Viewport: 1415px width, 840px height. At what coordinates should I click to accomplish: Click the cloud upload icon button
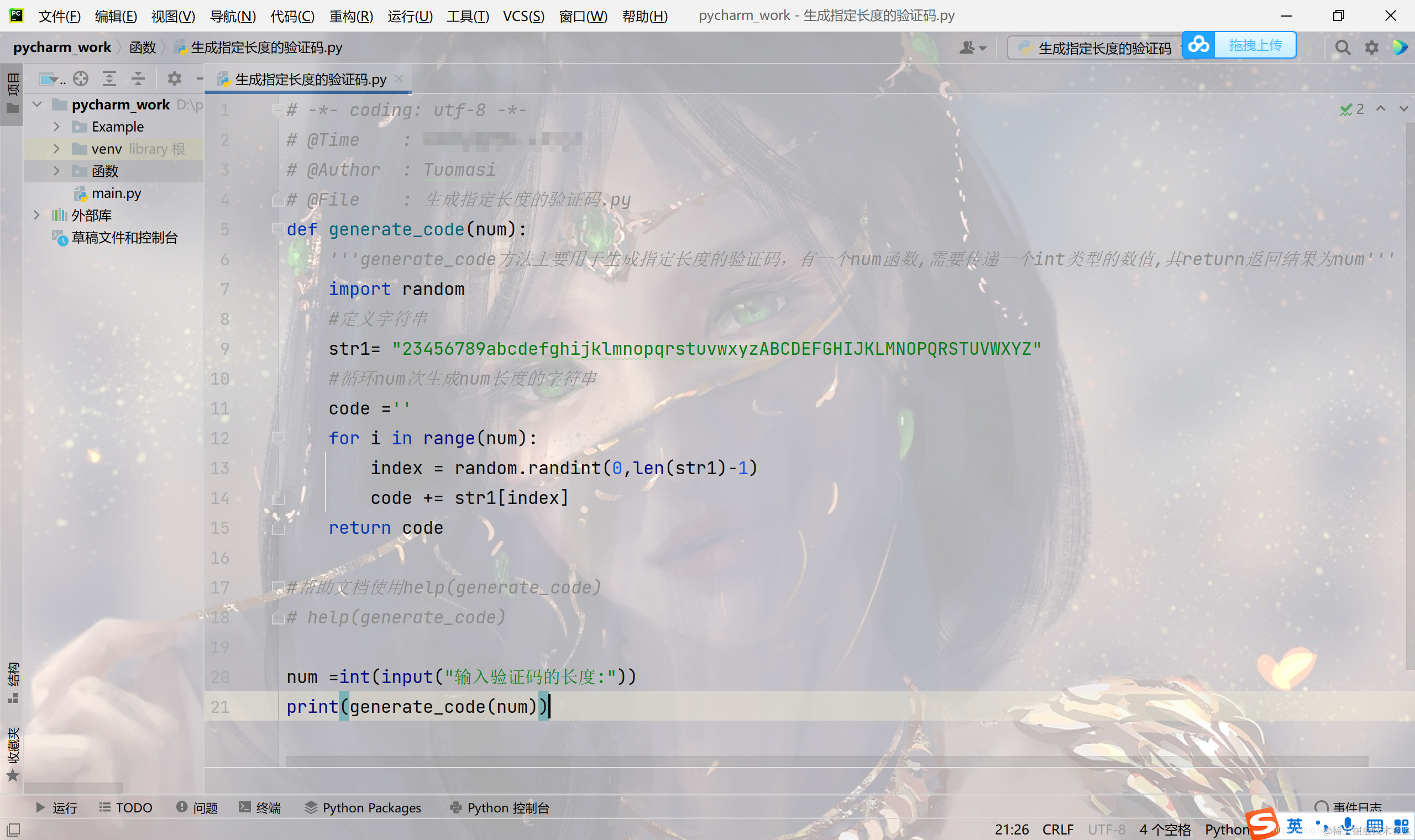click(1198, 45)
